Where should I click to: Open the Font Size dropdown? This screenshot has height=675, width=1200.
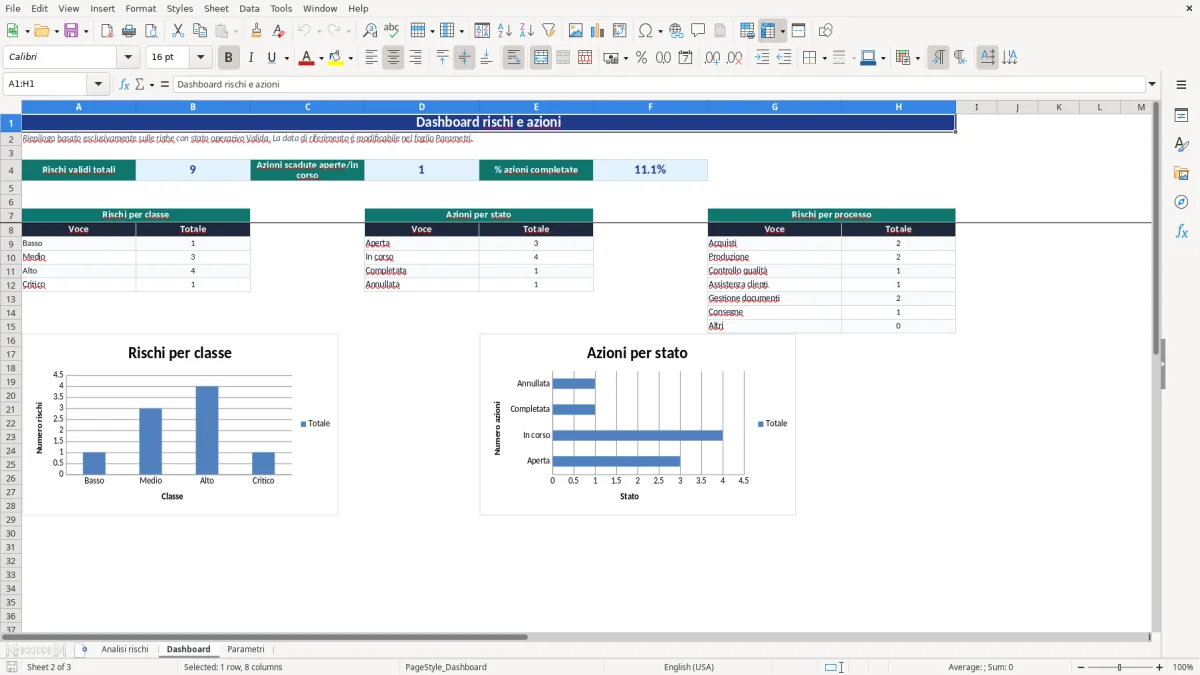(x=200, y=58)
